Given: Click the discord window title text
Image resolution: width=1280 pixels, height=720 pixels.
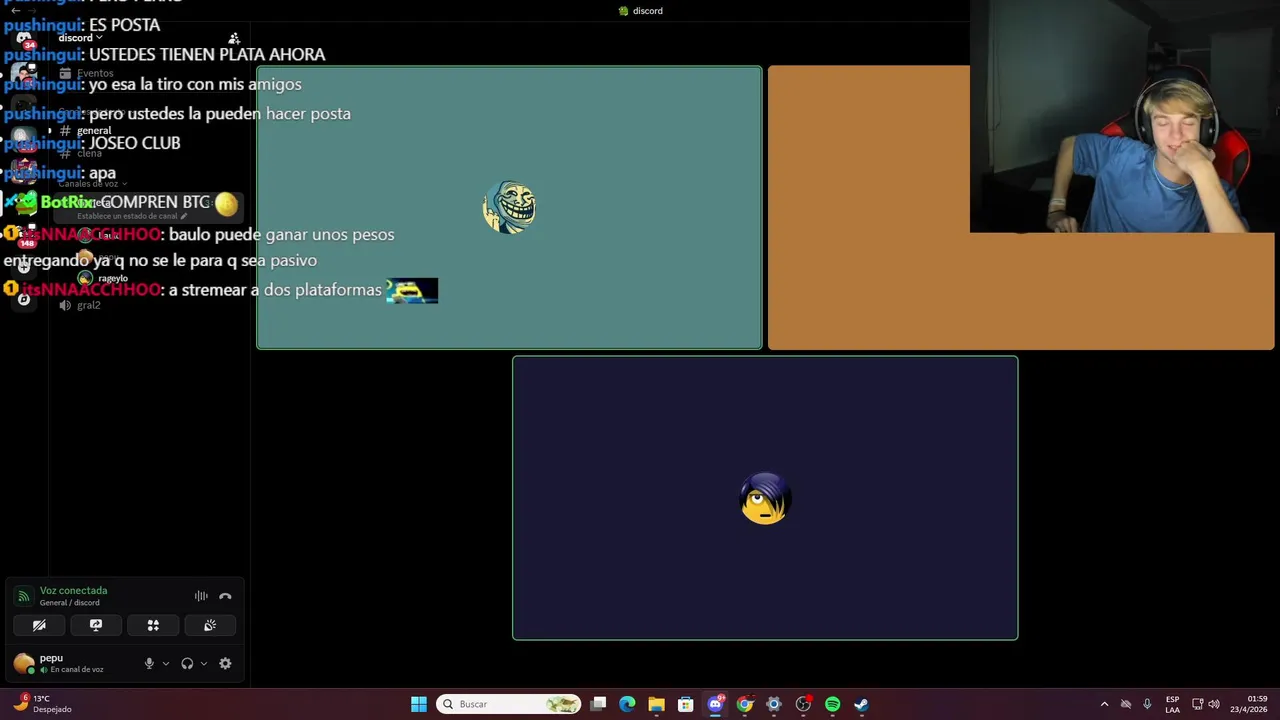Looking at the screenshot, I should pos(647,11).
